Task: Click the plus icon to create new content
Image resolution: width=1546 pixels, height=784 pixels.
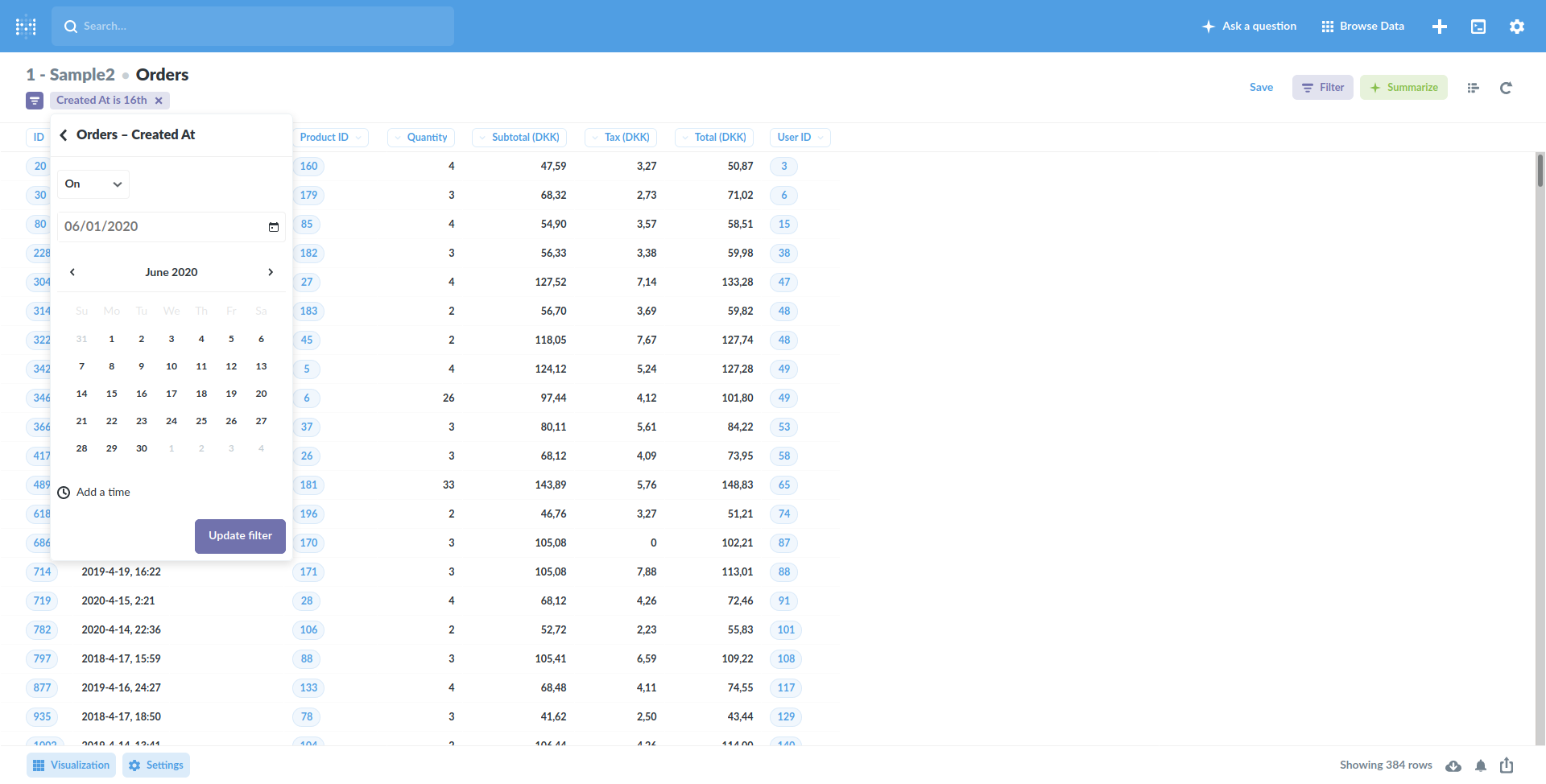Action: coord(1440,26)
